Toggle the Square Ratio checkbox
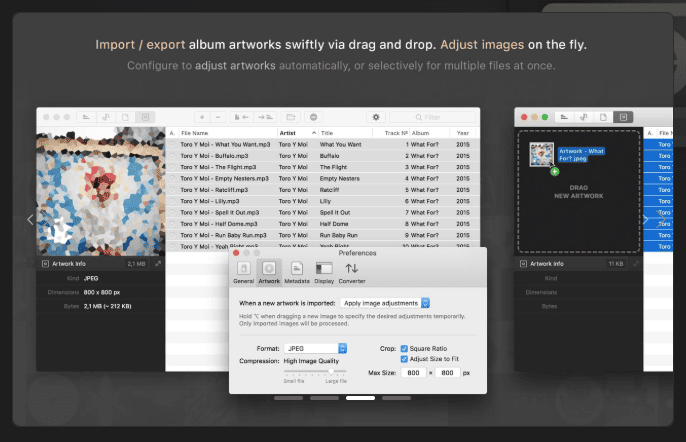The width and height of the screenshot is (686, 442). 404,348
